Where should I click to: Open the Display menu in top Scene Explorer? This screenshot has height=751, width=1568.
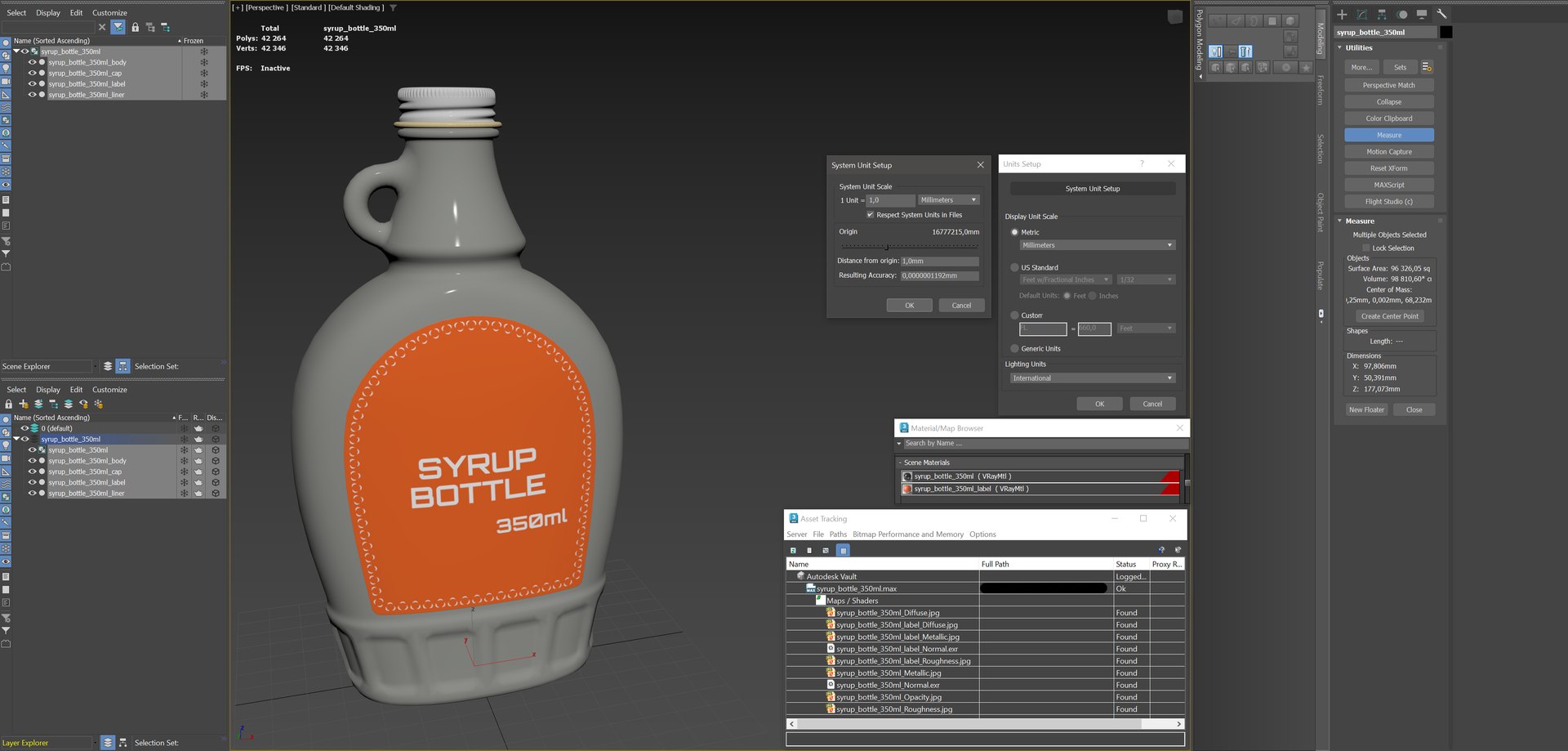click(x=48, y=13)
